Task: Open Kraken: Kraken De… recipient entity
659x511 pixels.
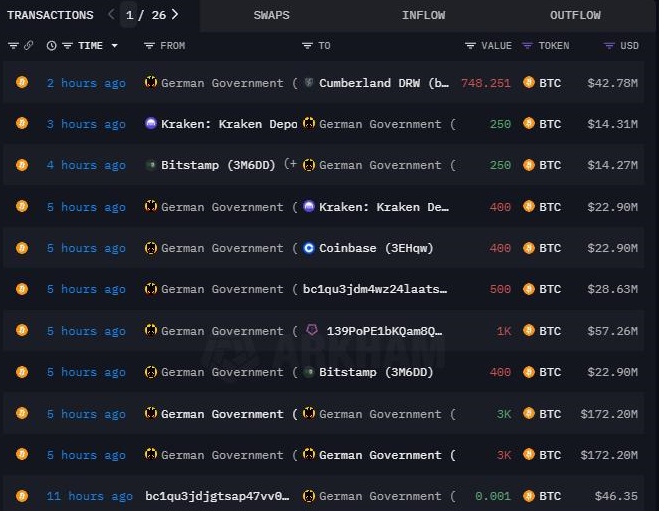Action: point(384,207)
